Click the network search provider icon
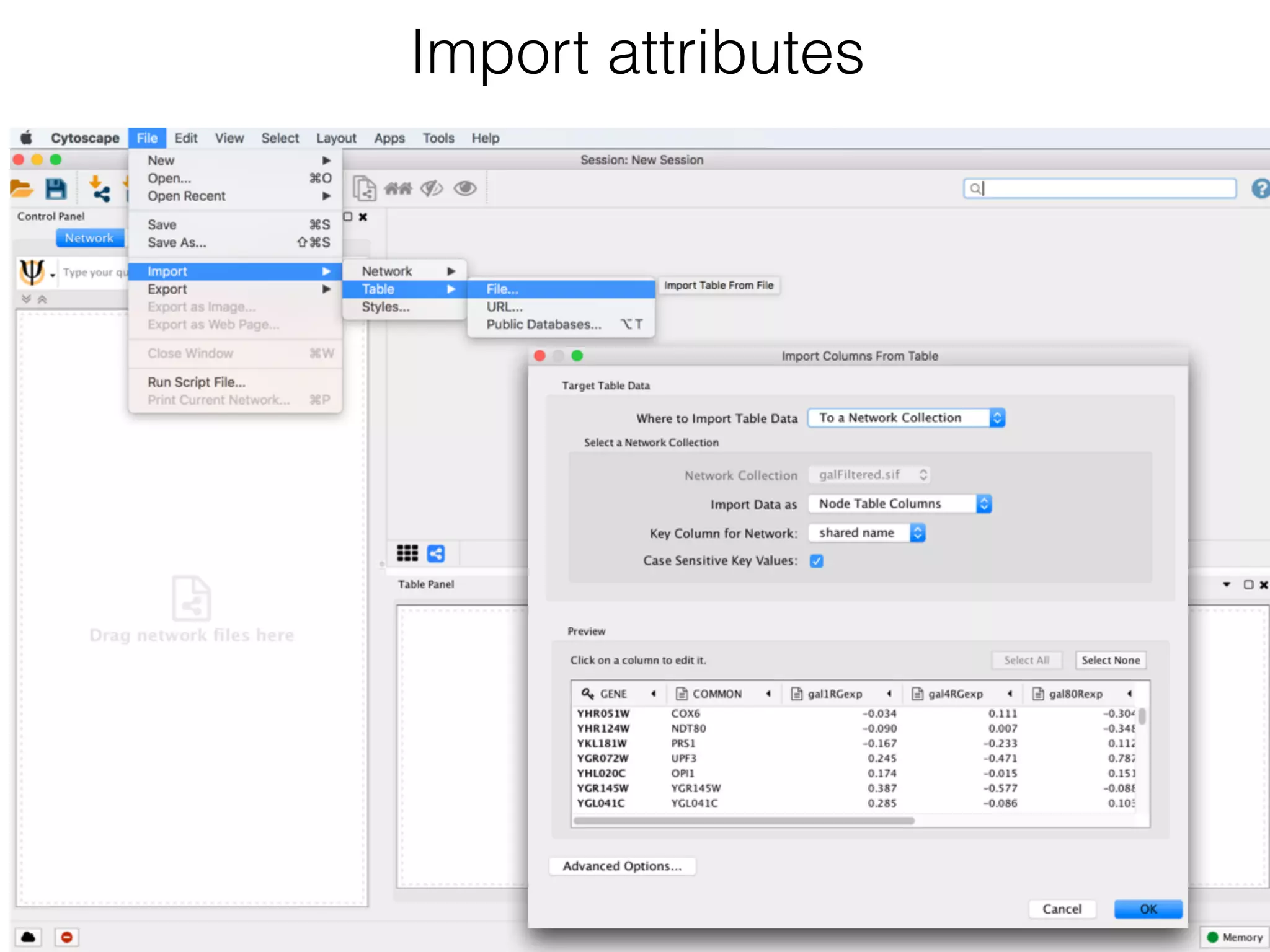The width and height of the screenshot is (1270, 952). coord(32,271)
